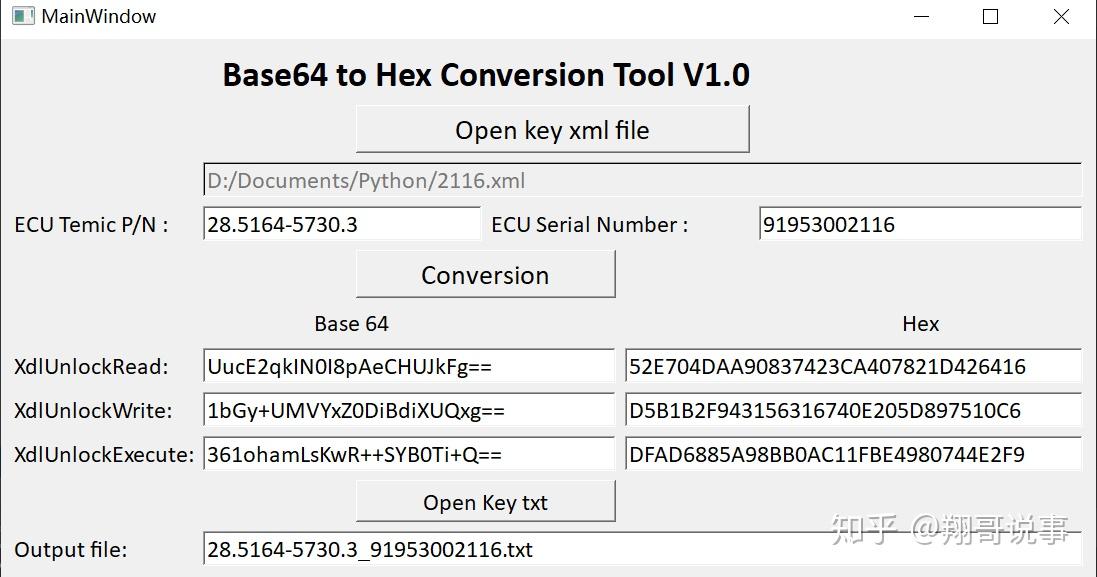Select the XdlUnlockExecute Hex field

853,454
